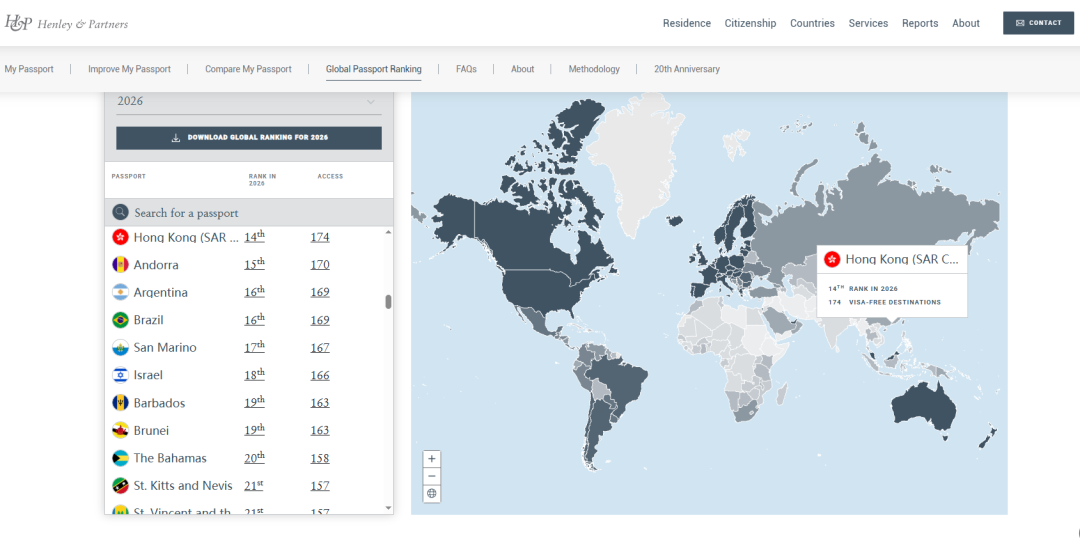Switch to the Compare My Passport tab
The image size is (1080, 541).
pos(248,69)
